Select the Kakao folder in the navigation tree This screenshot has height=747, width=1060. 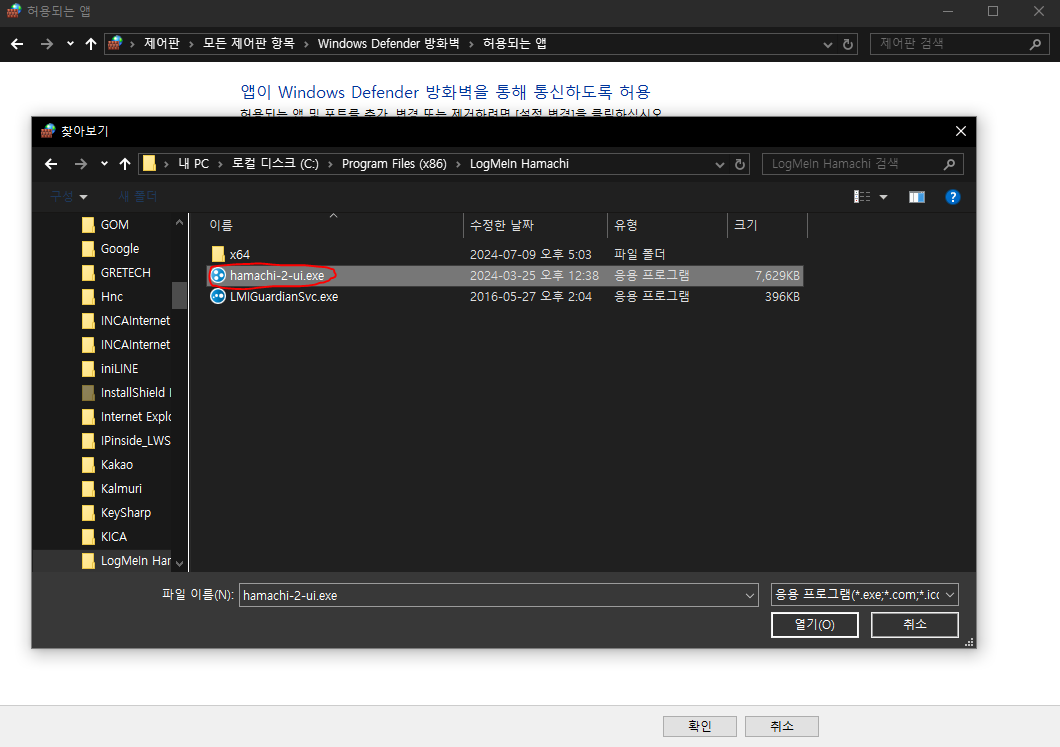point(116,465)
